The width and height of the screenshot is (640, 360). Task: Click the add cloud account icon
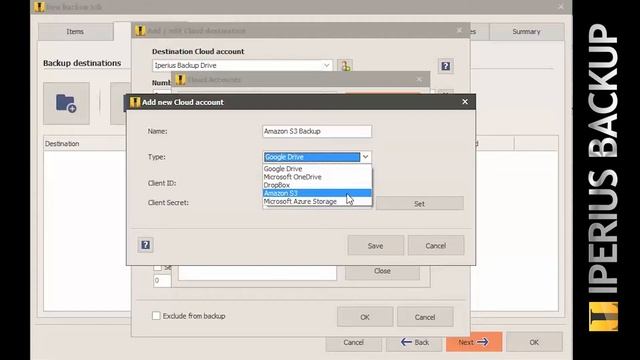pyautogui.click(x=345, y=66)
